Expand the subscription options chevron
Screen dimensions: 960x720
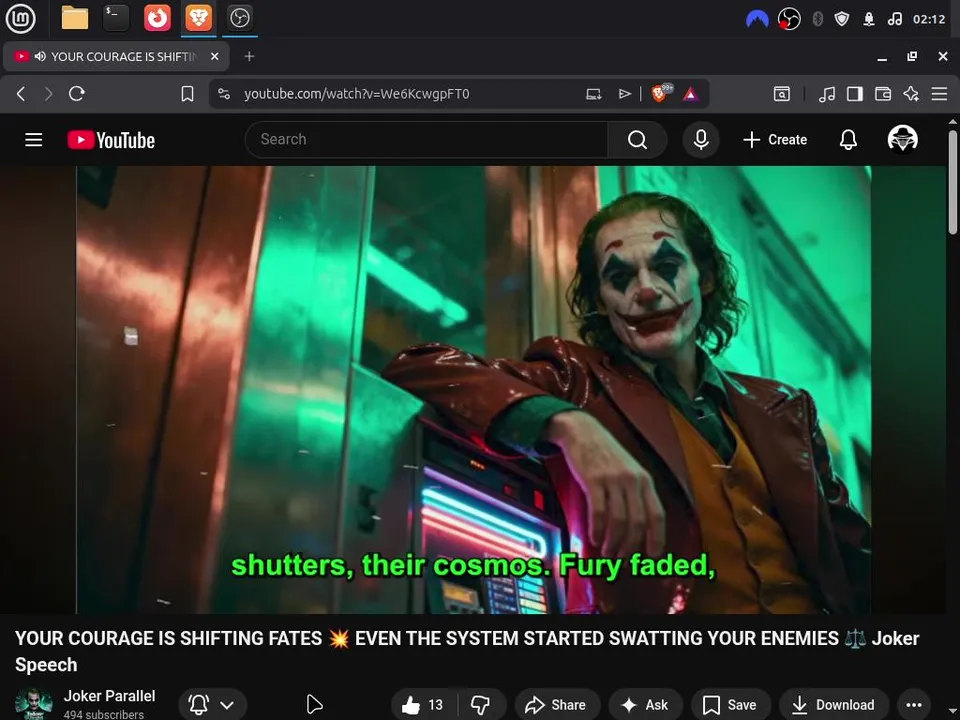[227, 705]
